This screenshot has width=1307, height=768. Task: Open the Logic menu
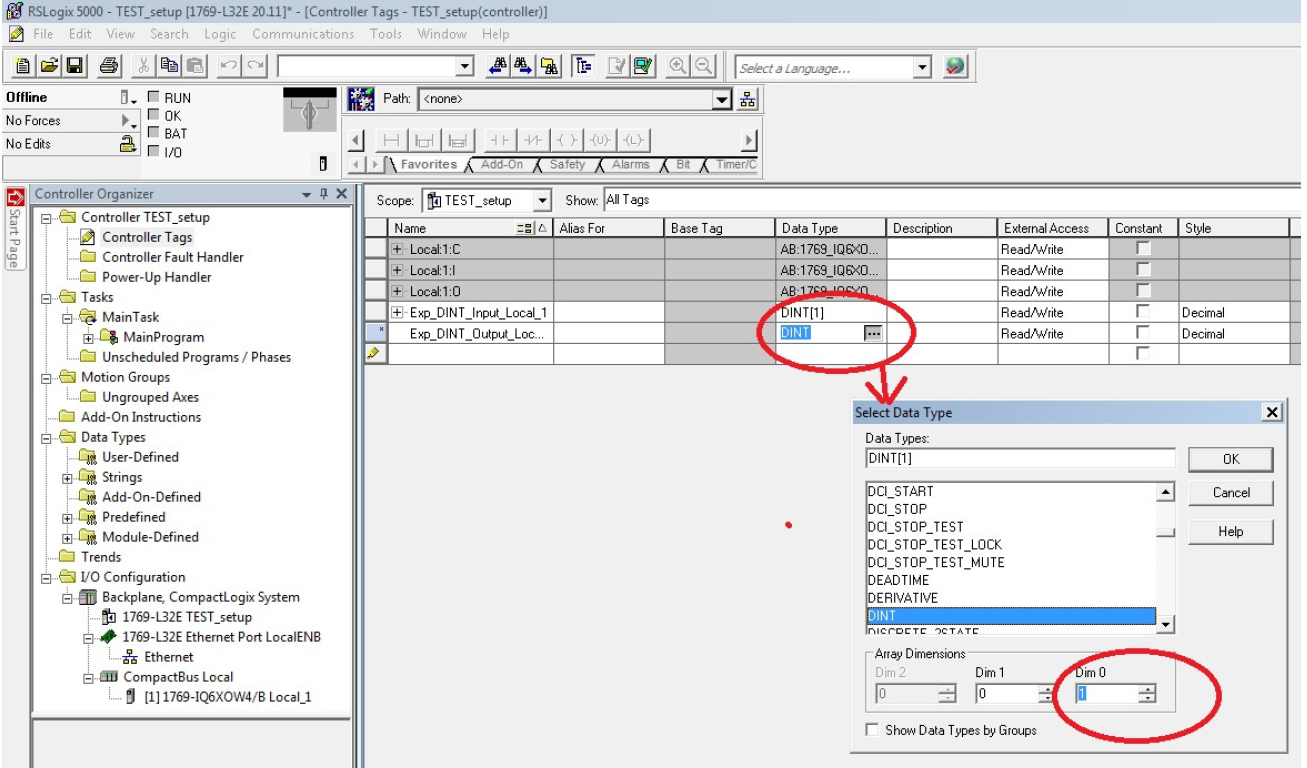[220, 34]
